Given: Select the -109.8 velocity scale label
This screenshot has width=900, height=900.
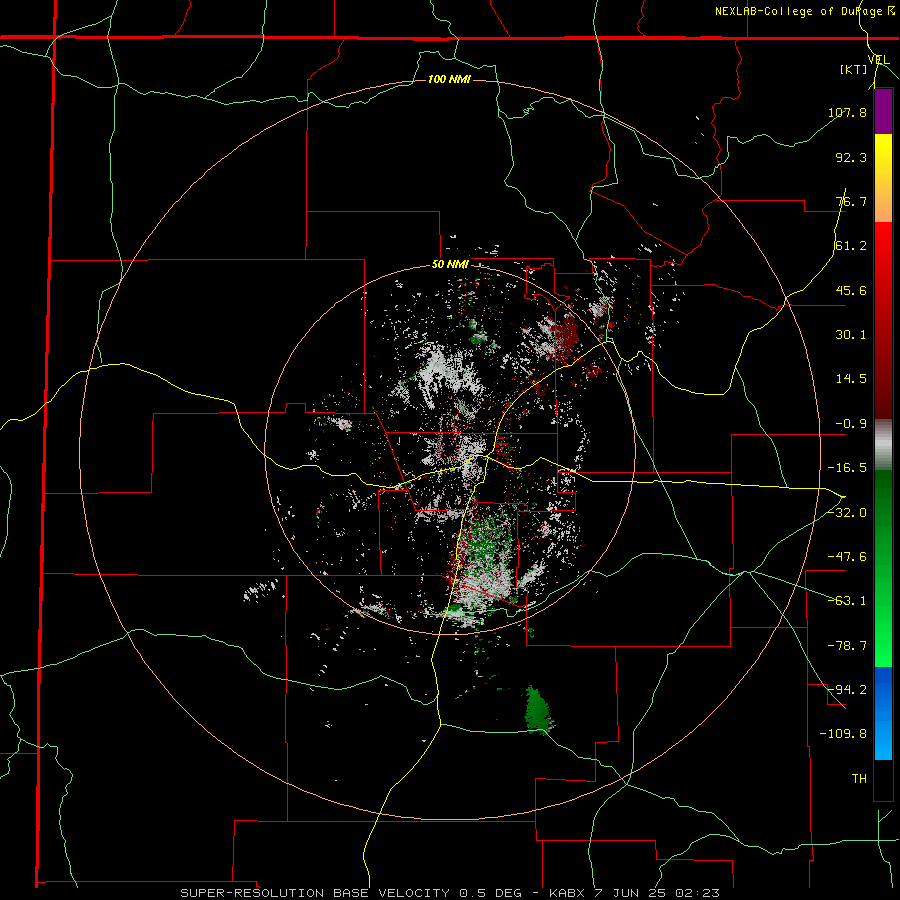Looking at the screenshot, I should pos(843,734).
